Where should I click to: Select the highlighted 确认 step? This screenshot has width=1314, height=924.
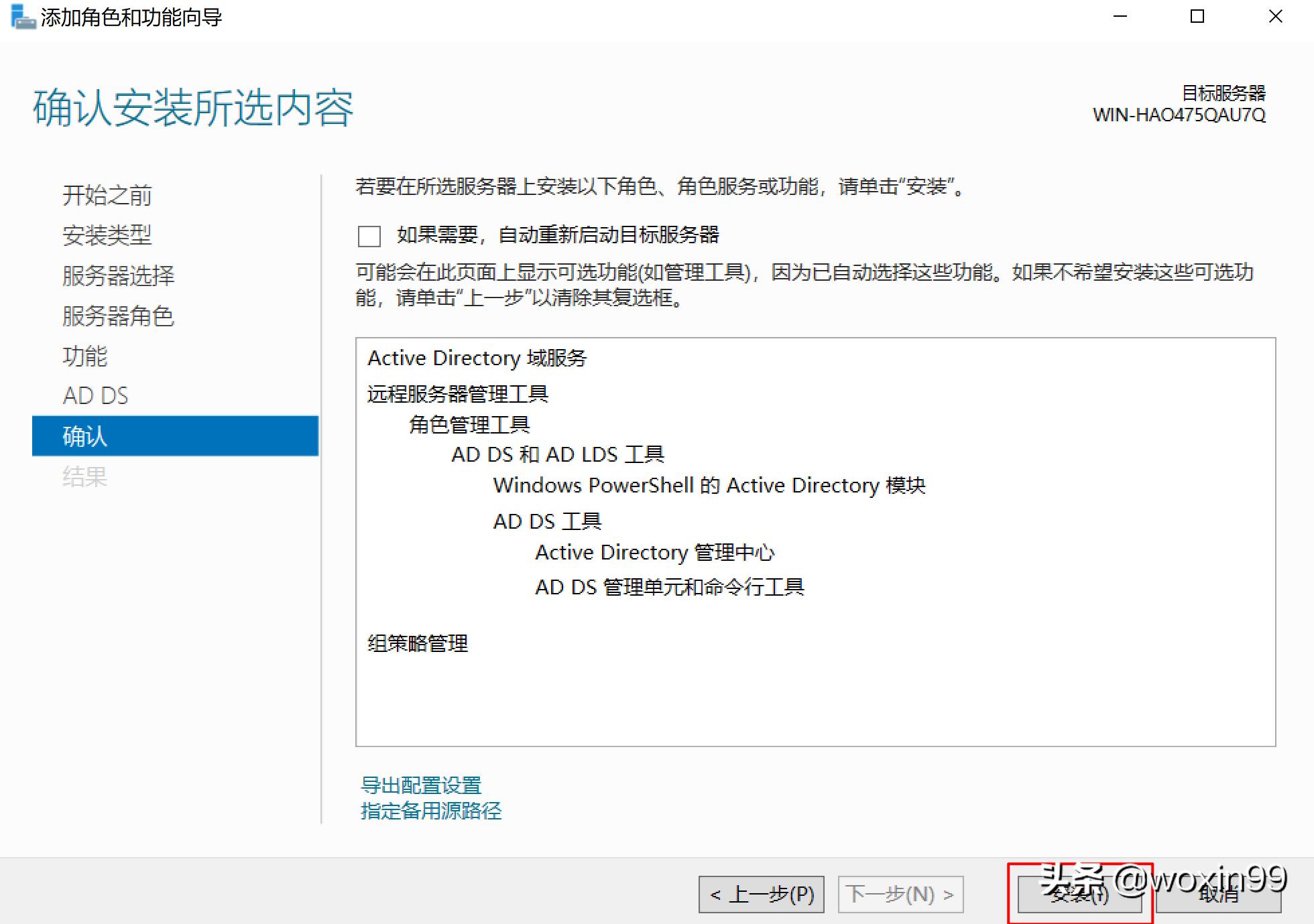click(x=85, y=436)
